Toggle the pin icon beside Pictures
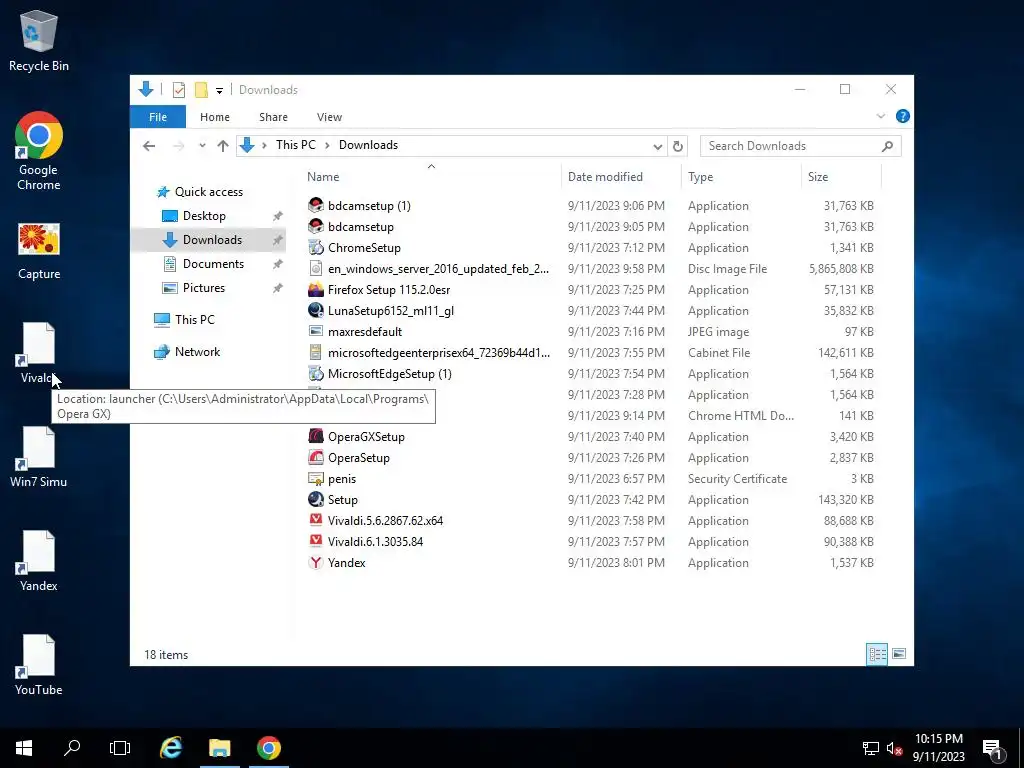The width and height of the screenshot is (1024, 768). (x=278, y=288)
